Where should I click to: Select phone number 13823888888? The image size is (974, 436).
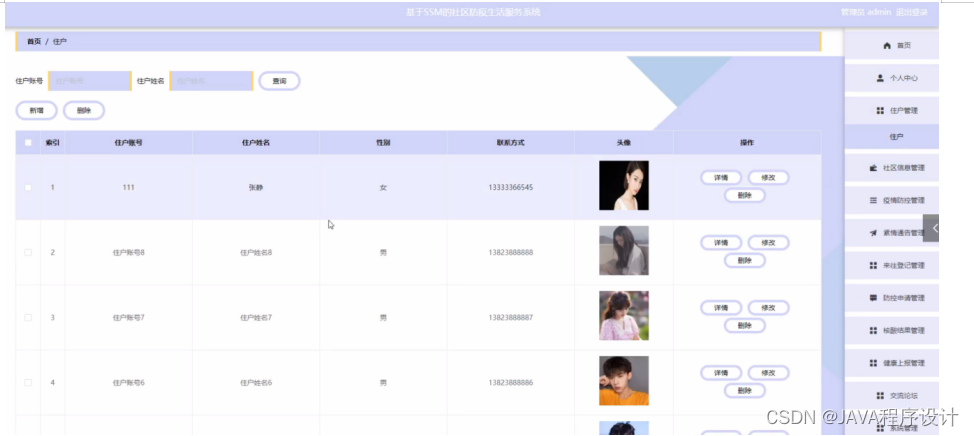[511, 252]
